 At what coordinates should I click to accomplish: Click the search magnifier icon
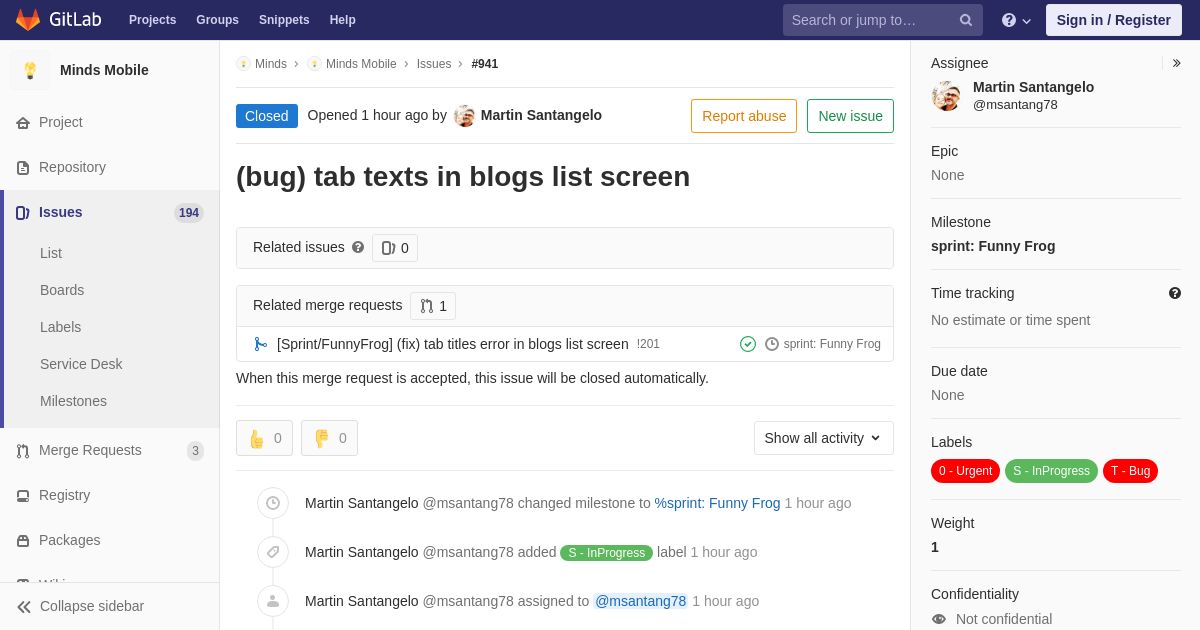point(965,20)
